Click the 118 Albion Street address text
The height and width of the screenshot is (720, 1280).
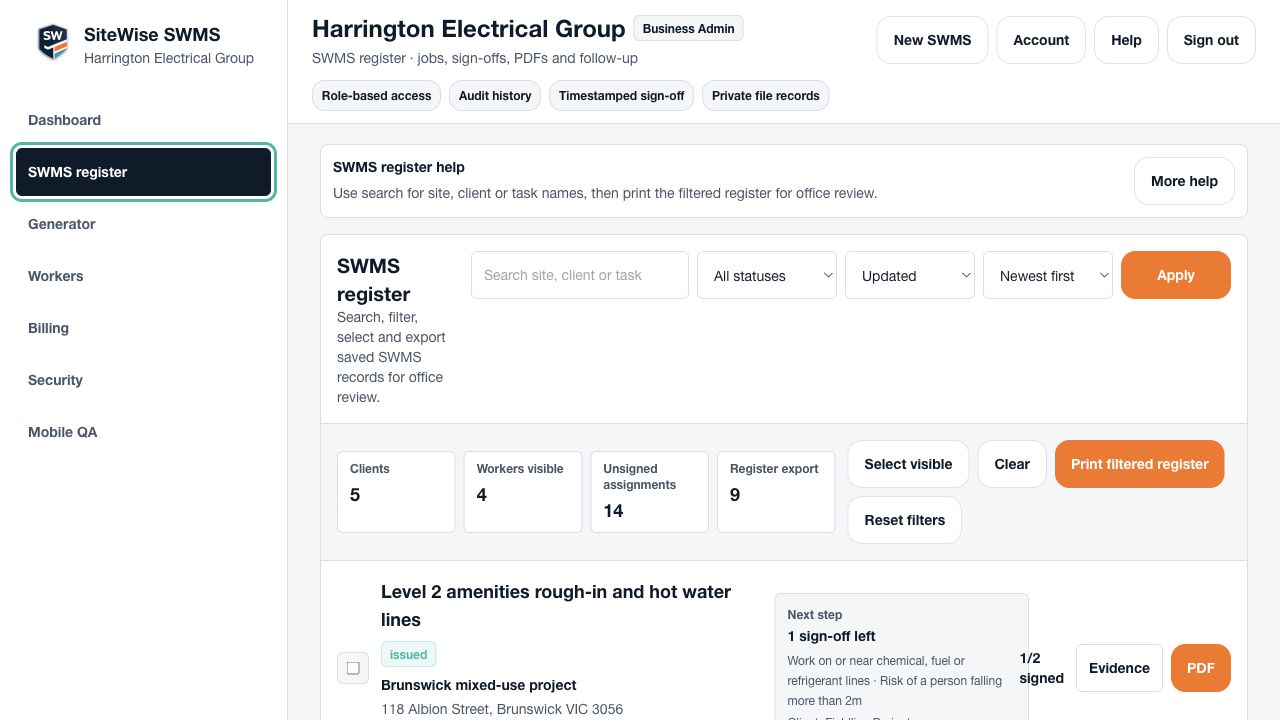502,709
